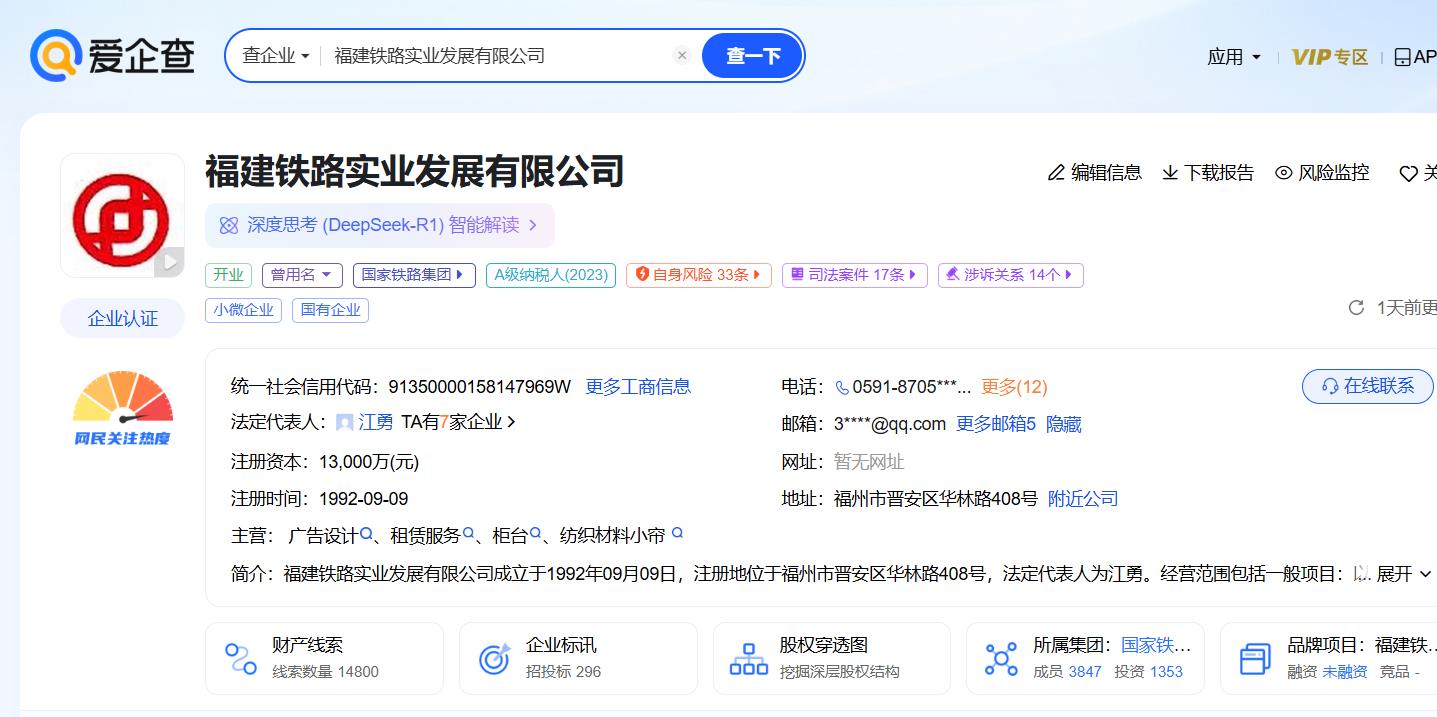Screen dimensions: 1437x717
Task: Open 更多工商信息 link
Action: click(638, 387)
